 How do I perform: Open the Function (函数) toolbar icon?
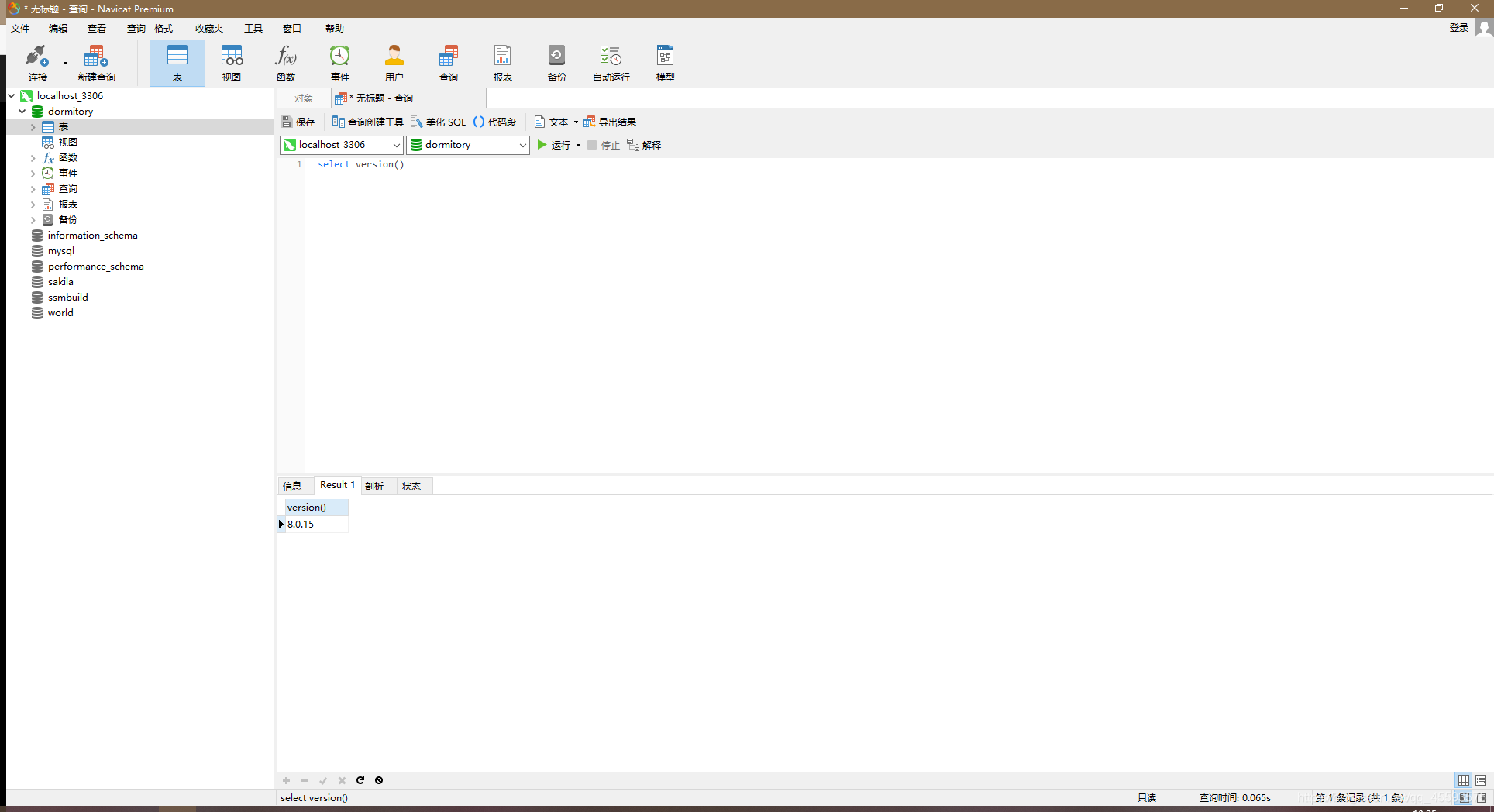(x=286, y=63)
